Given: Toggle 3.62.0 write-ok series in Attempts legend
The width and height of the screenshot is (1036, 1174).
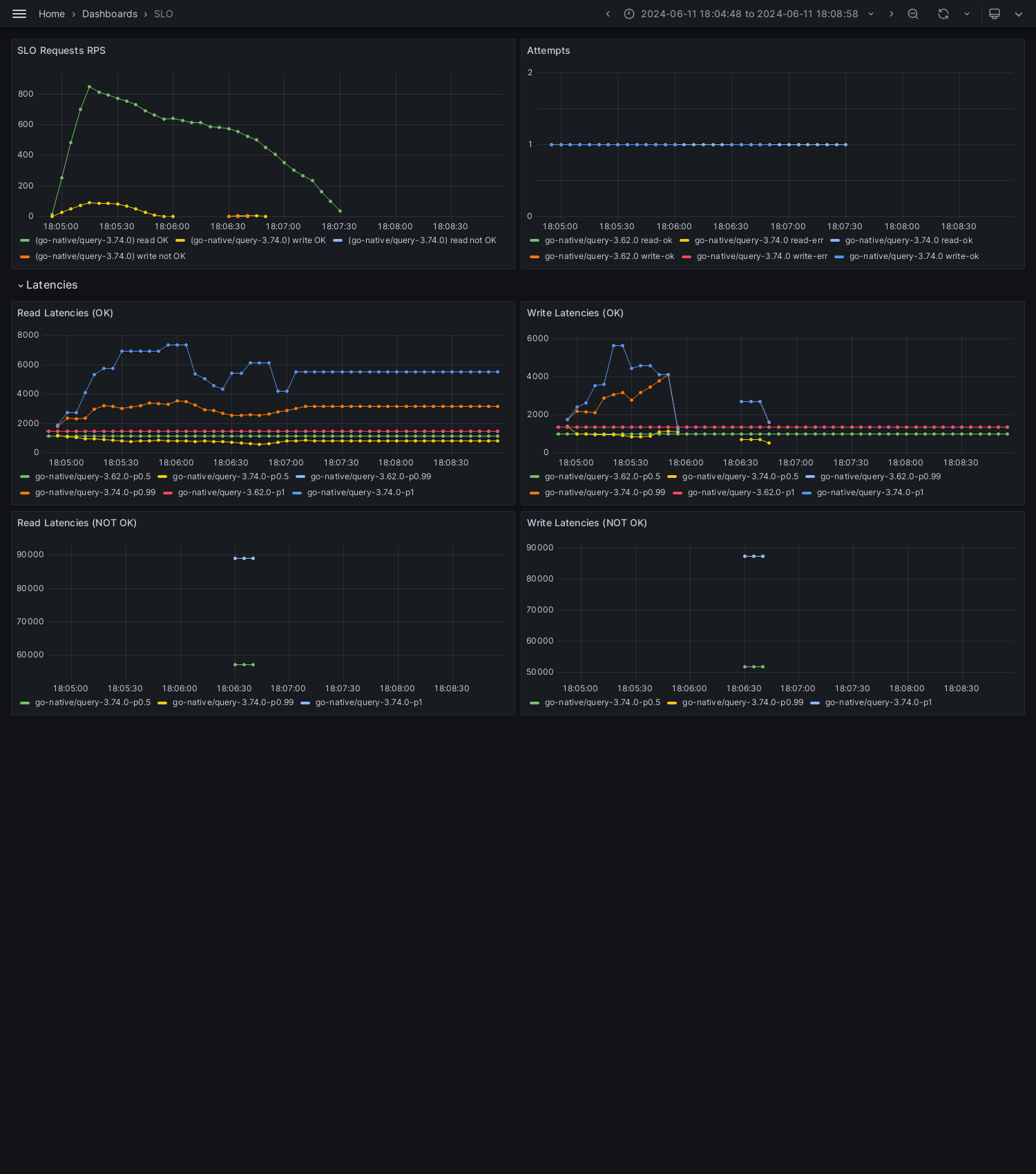Looking at the screenshot, I should pos(609,256).
